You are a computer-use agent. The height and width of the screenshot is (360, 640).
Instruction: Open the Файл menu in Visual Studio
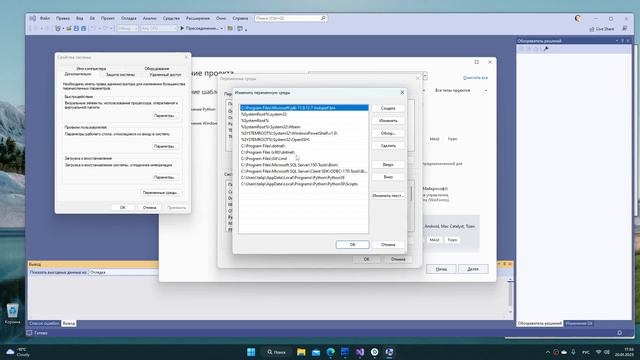(x=45, y=18)
